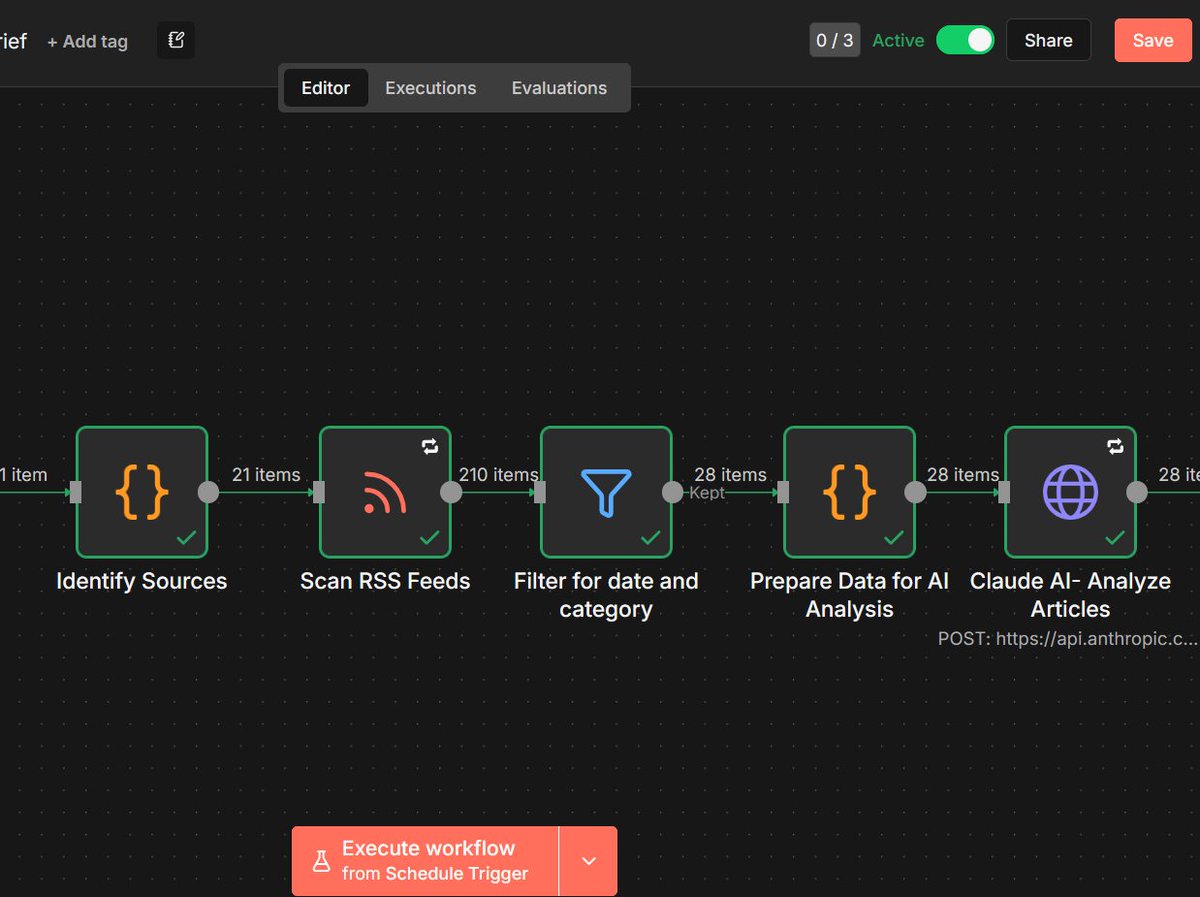
Task: Execute workflow from Schedule Trigger
Action: point(425,861)
